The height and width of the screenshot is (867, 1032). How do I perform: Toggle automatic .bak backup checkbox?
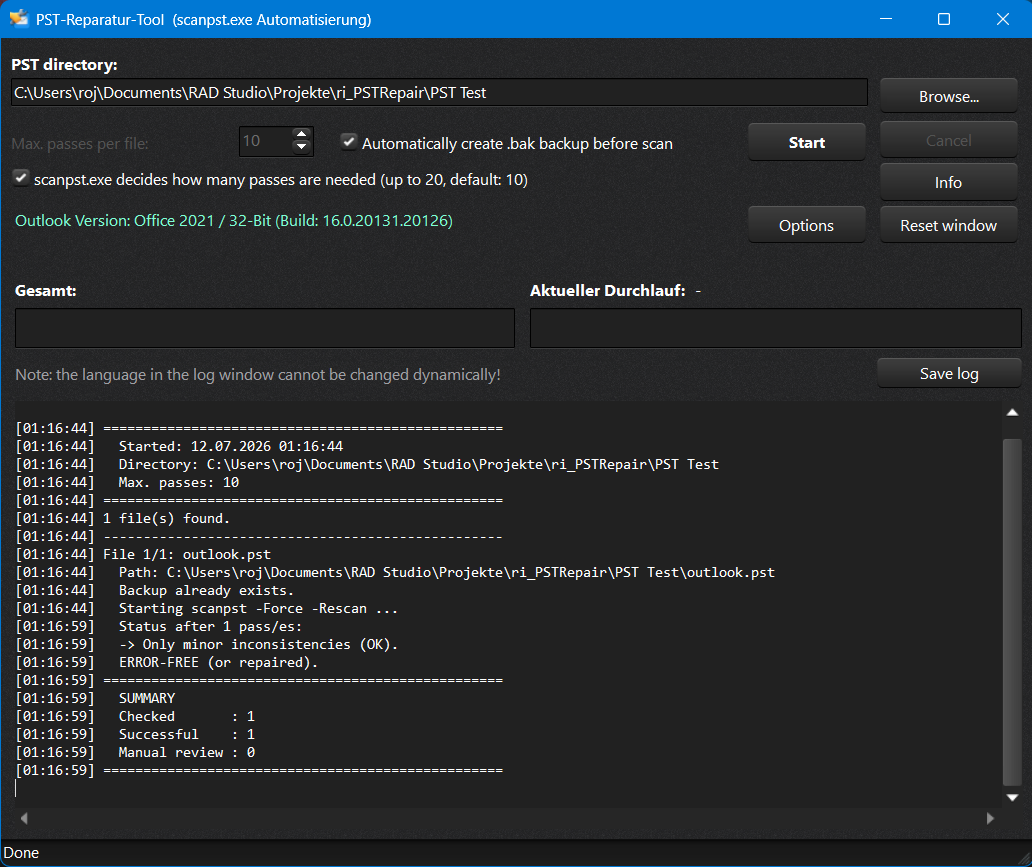tap(349, 142)
